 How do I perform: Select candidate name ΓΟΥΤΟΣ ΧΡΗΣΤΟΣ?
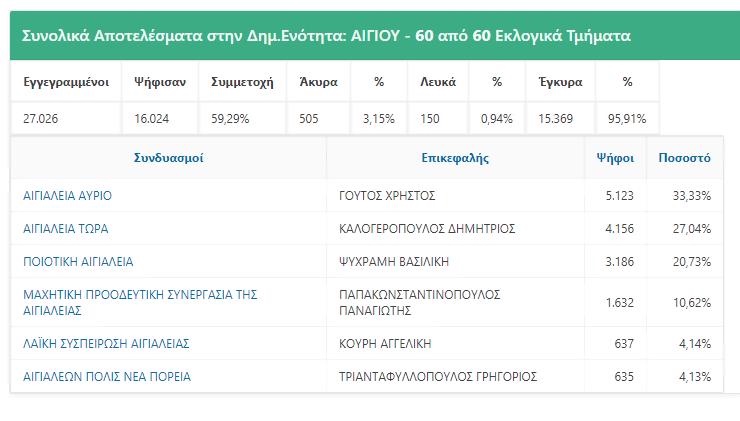(387, 195)
